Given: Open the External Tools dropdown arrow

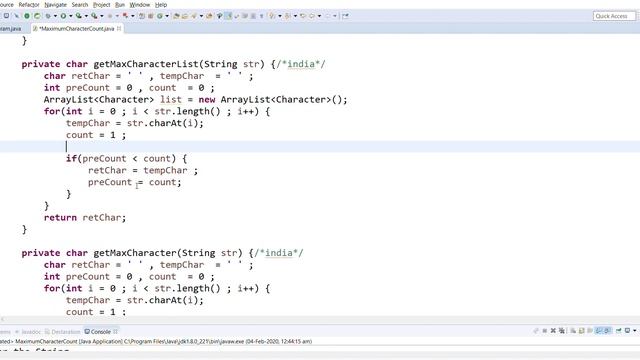Looking at the screenshot, I should [102, 16].
